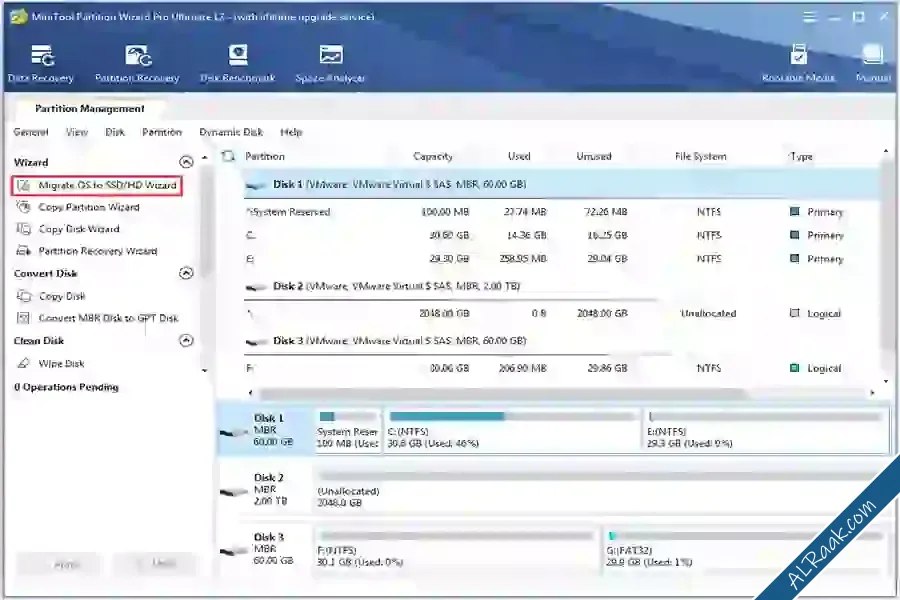Viewport: 900px width, 600px height.
Task: Select C:(NTFS) block in disk map
Action: [512, 431]
